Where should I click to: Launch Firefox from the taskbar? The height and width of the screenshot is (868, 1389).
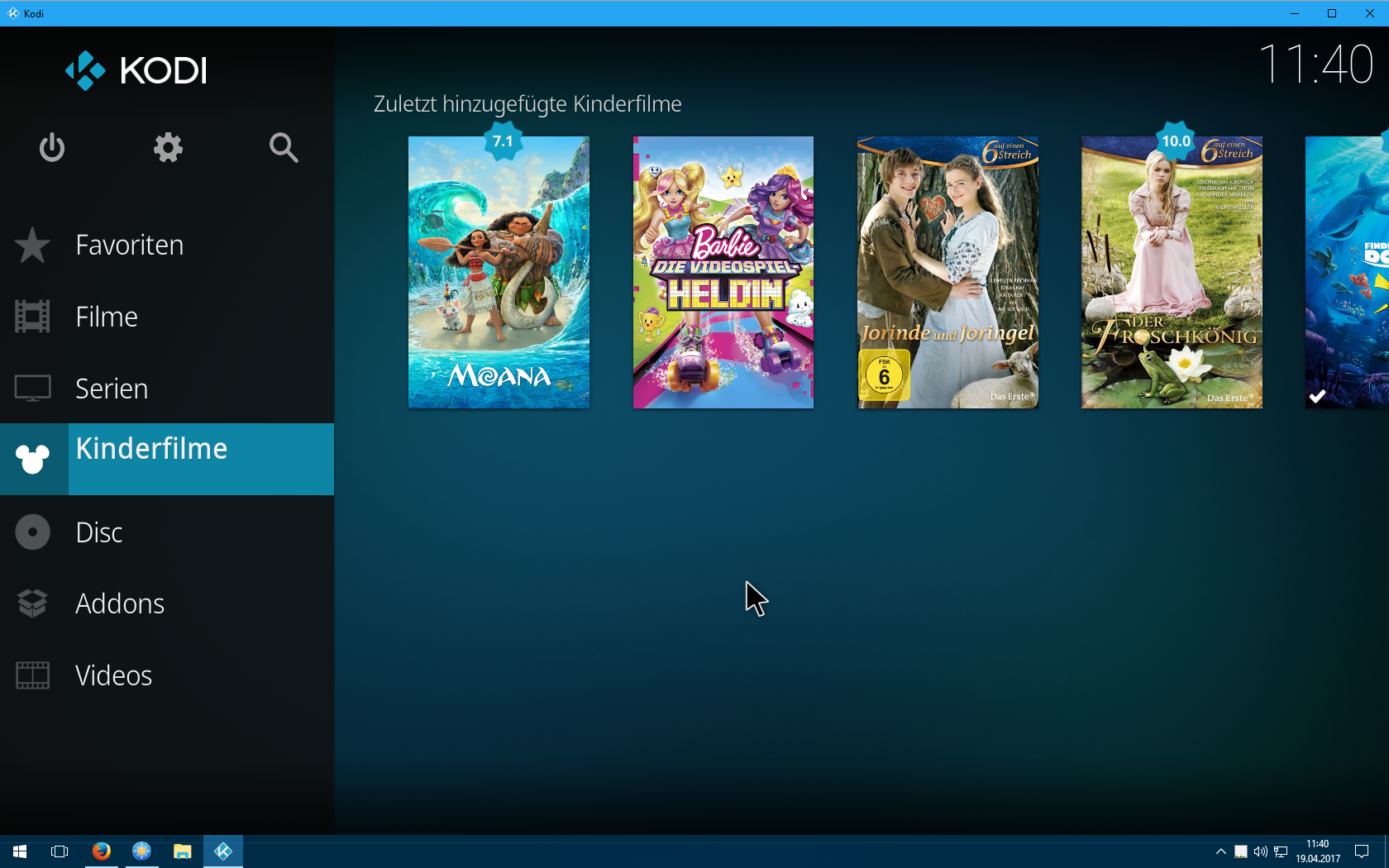coord(101,851)
